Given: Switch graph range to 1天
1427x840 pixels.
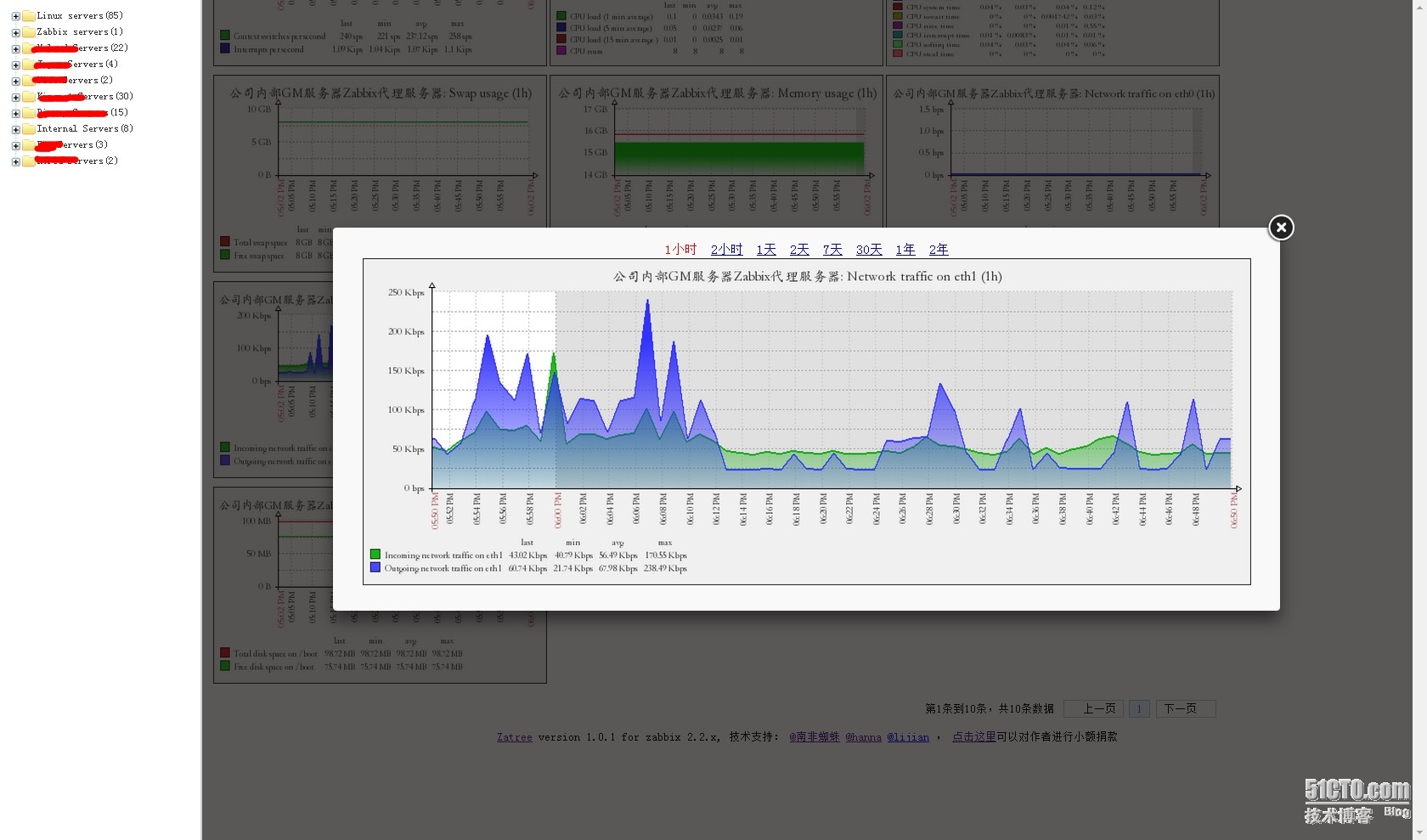Looking at the screenshot, I should (x=766, y=250).
